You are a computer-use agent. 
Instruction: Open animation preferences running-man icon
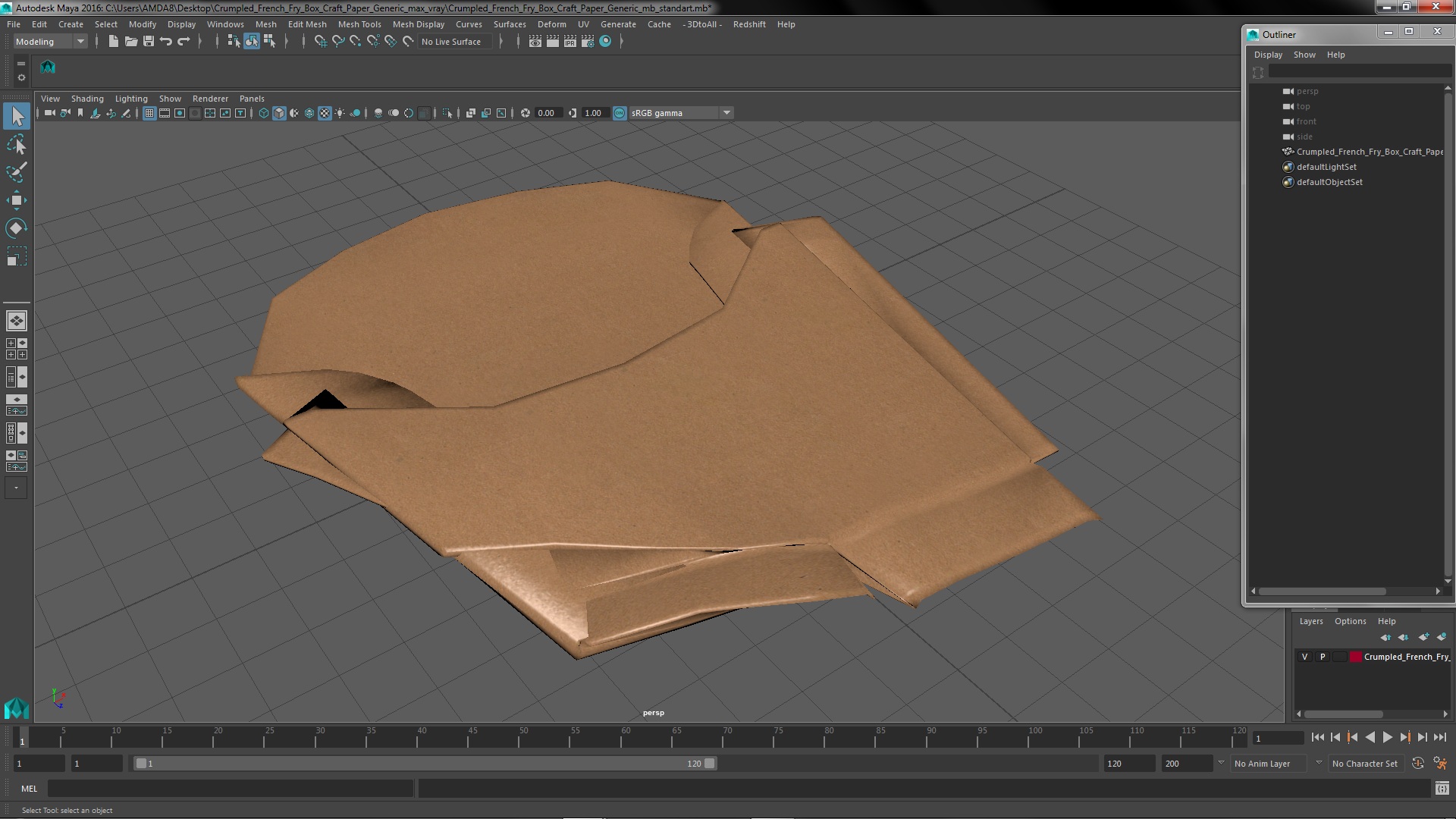coord(1440,764)
